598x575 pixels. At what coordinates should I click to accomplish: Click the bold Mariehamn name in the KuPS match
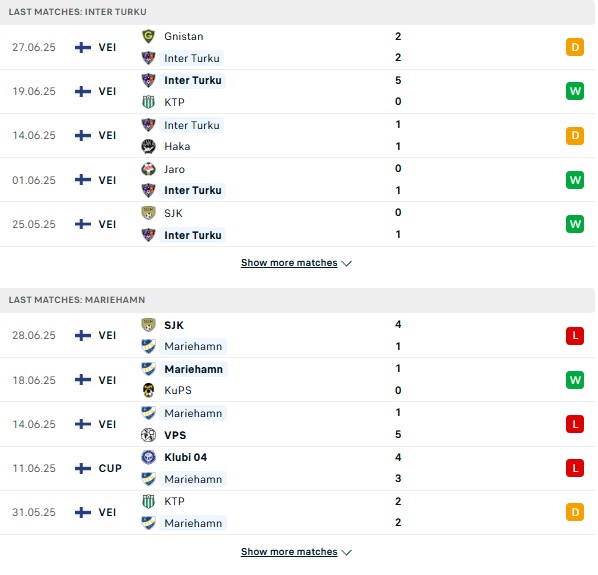(193, 369)
